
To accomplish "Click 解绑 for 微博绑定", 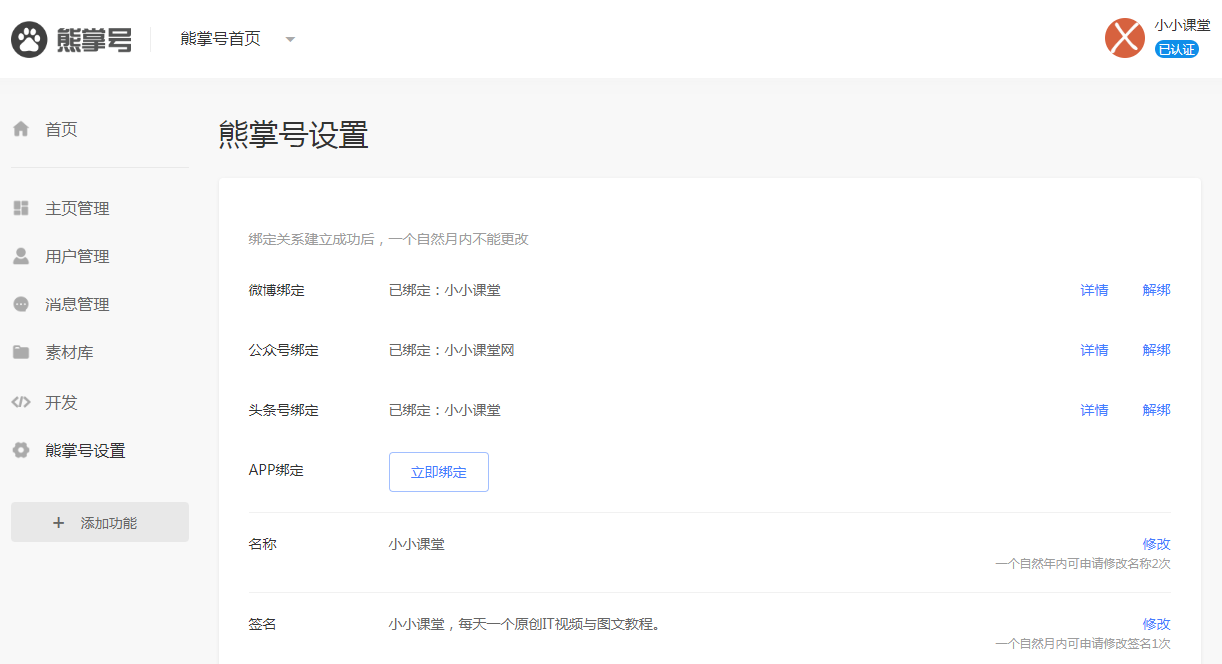I will point(1157,290).
